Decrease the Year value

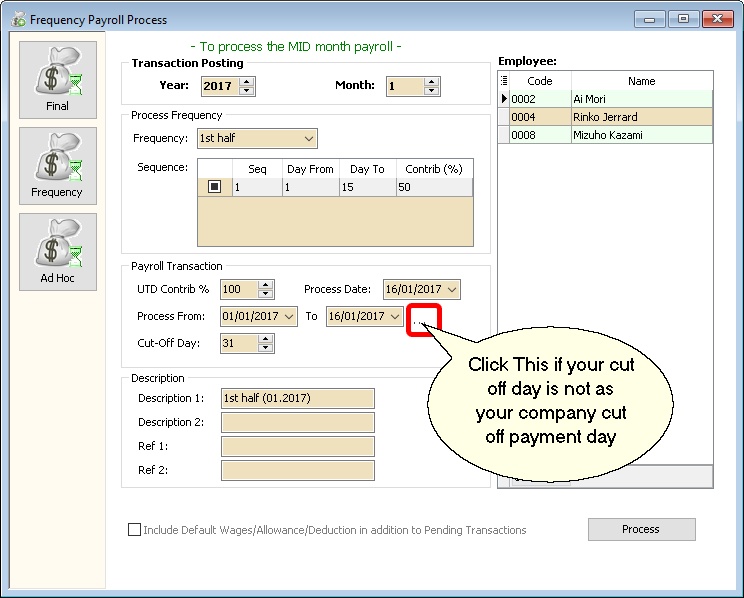[x=247, y=91]
